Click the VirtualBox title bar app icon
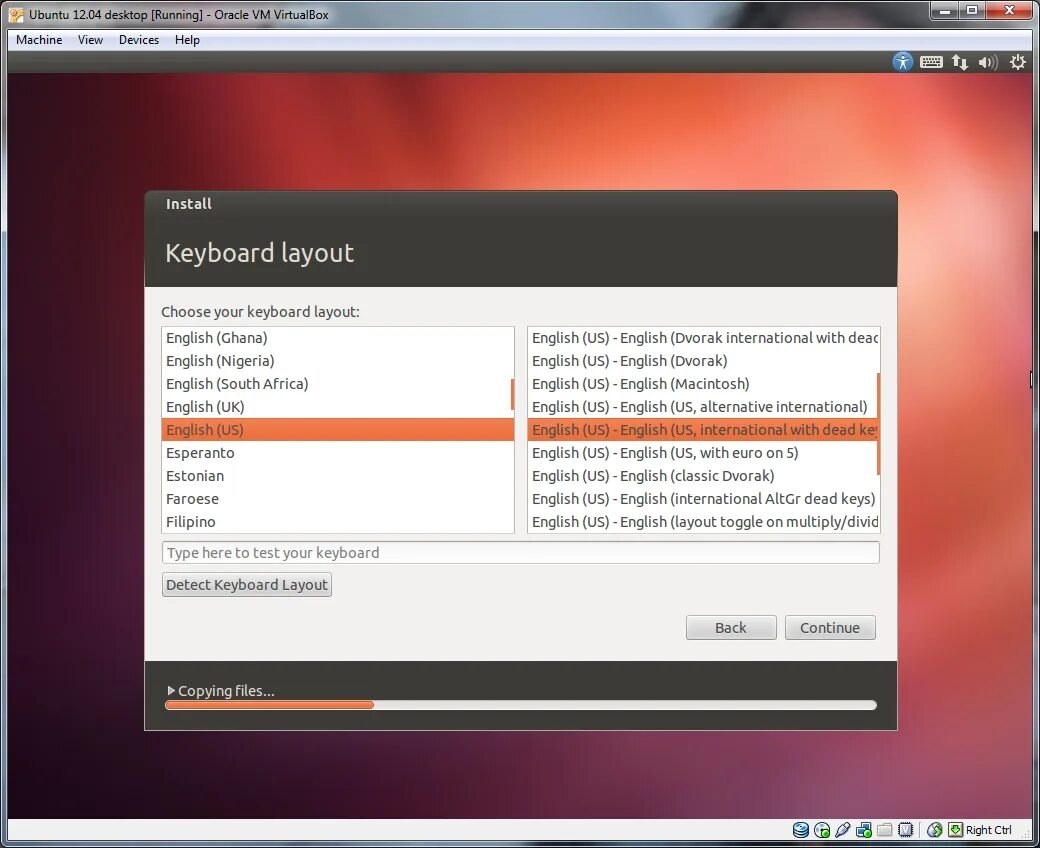This screenshot has width=1040, height=848. (x=16, y=15)
